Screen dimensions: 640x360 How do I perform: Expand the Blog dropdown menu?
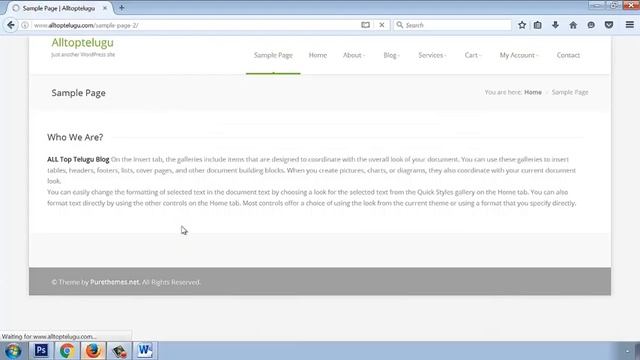[391, 55]
